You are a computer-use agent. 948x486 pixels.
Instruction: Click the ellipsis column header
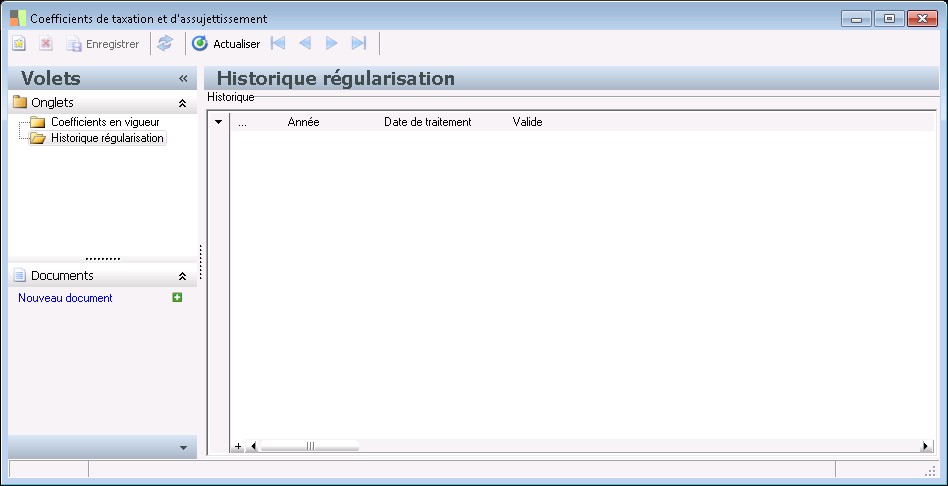(x=242, y=123)
